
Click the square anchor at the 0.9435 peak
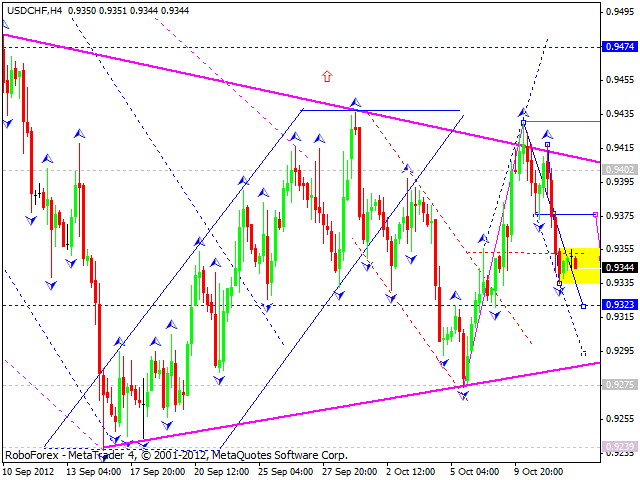click(x=524, y=122)
